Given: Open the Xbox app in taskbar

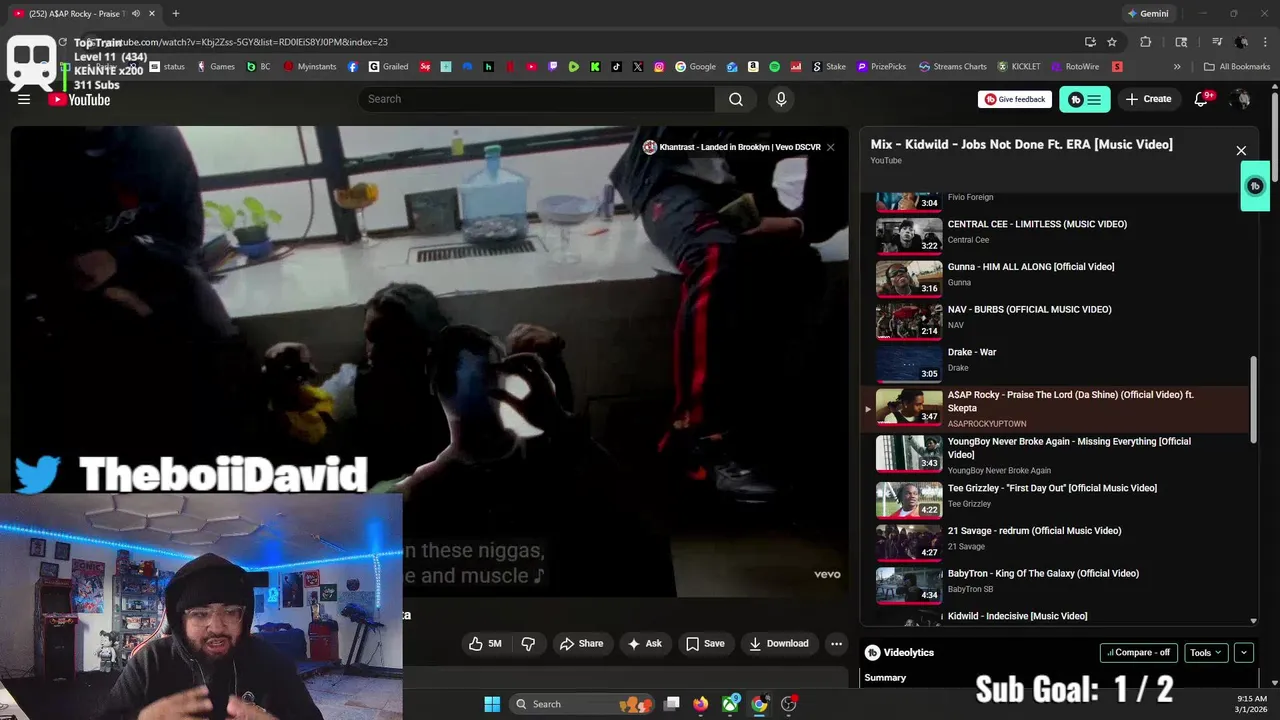Looking at the screenshot, I should coord(731,704).
